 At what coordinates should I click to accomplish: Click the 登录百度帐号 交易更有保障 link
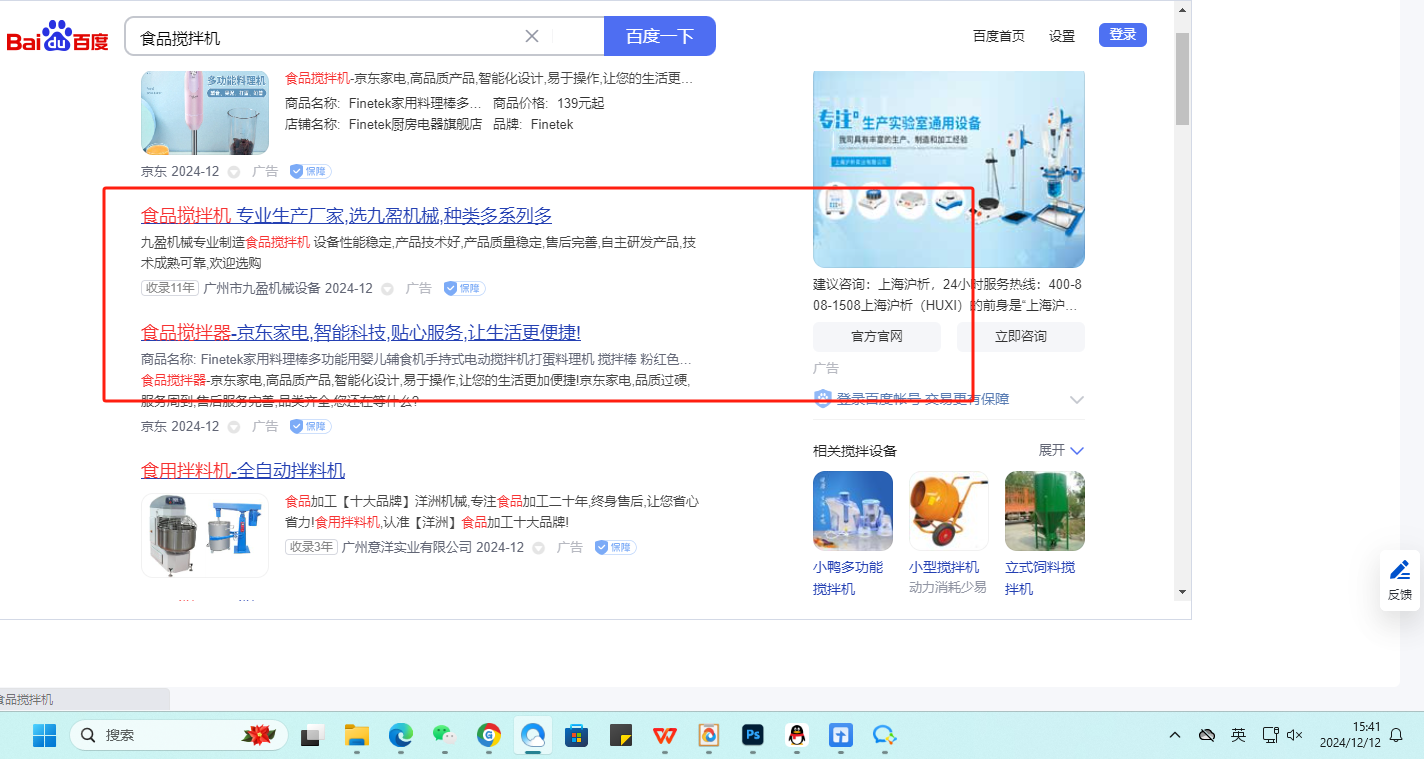point(923,399)
